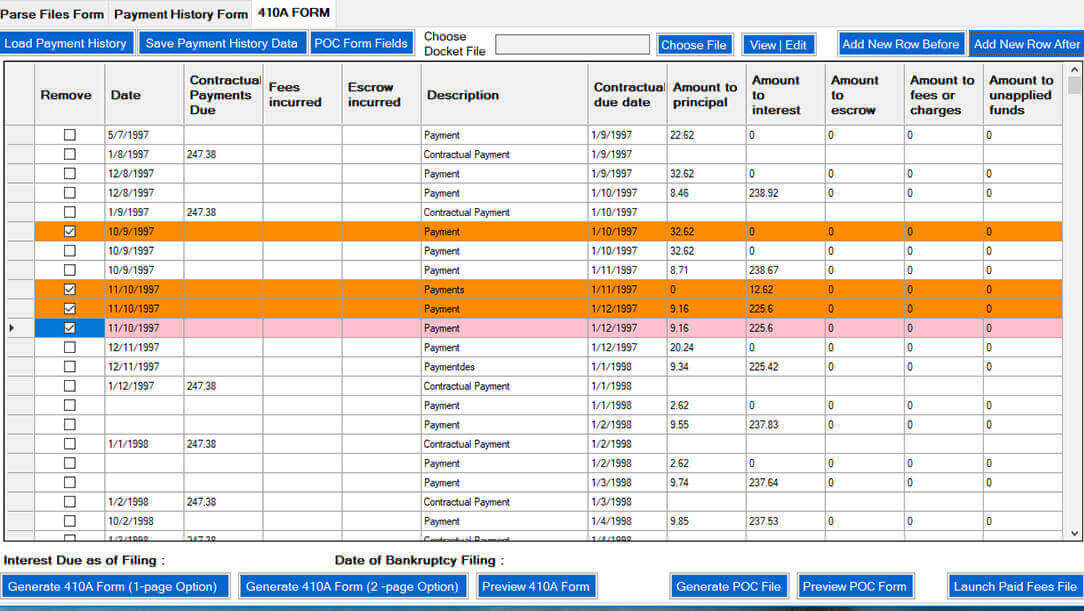Save Payment History Data
This screenshot has width=1084, height=611.
coord(222,43)
